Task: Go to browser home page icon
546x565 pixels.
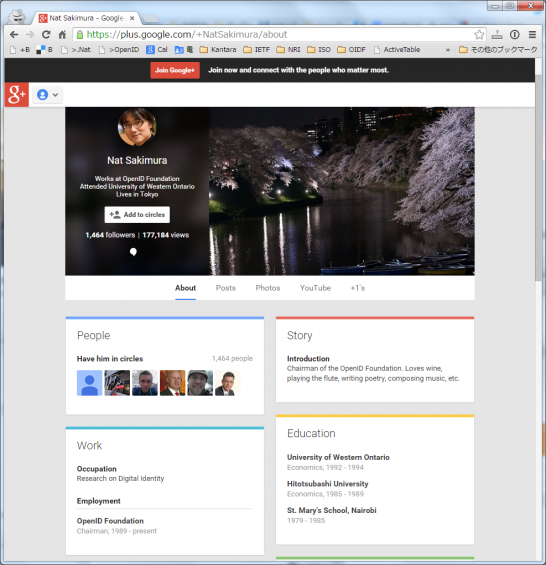Action: click(62, 35)
